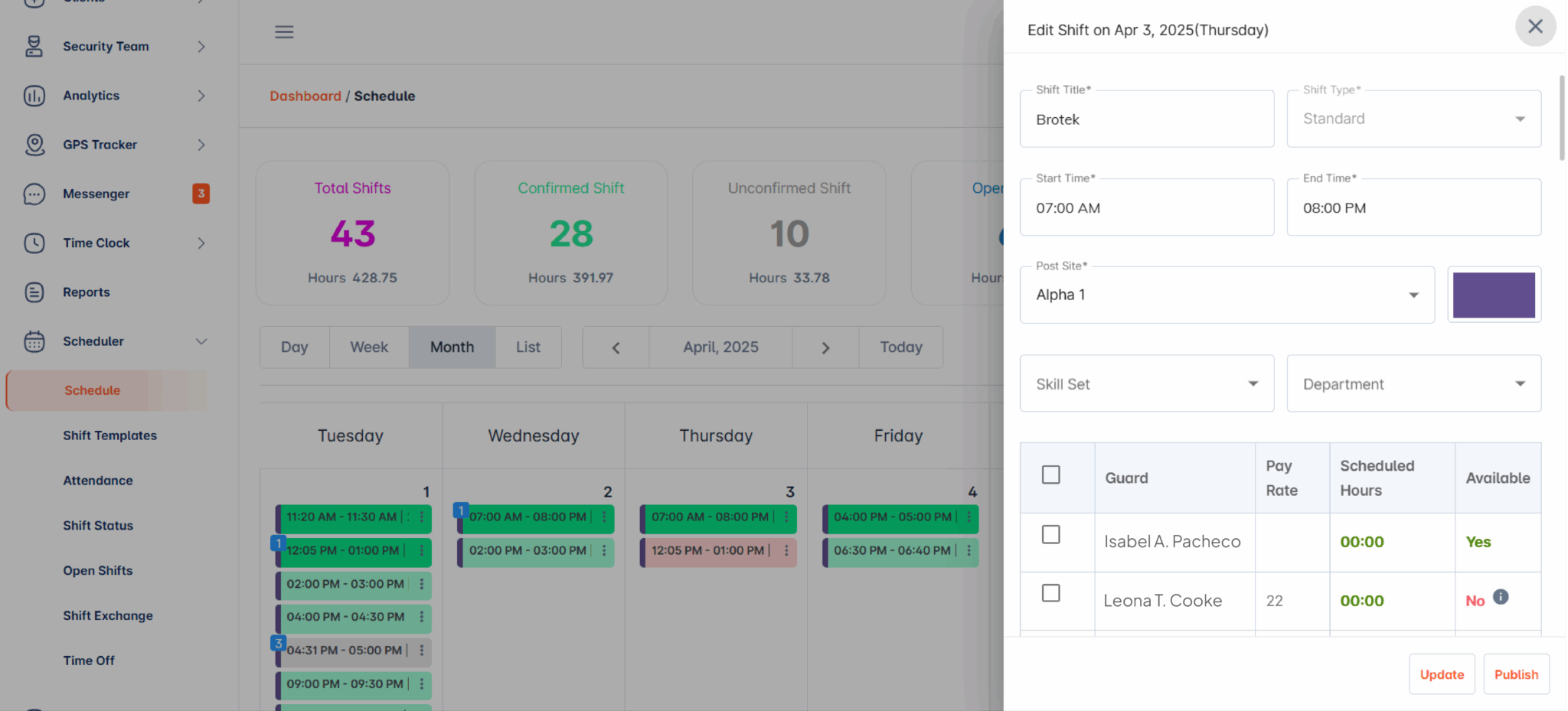
Task: Click the Analytics chart icon
Action: tap(34, 96)
